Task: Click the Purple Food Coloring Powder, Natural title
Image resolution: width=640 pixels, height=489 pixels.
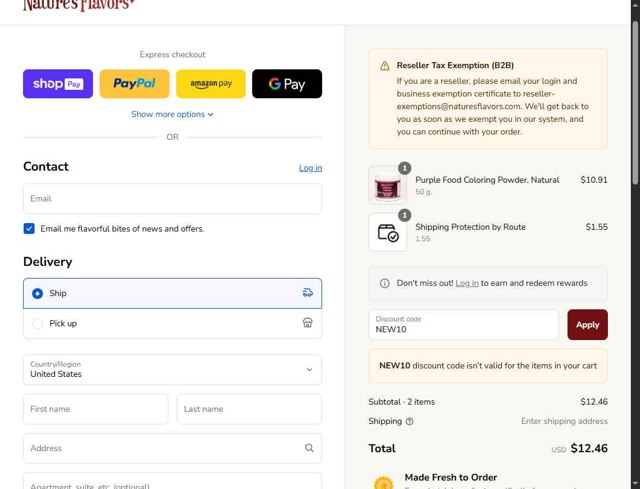Action: 487,180
